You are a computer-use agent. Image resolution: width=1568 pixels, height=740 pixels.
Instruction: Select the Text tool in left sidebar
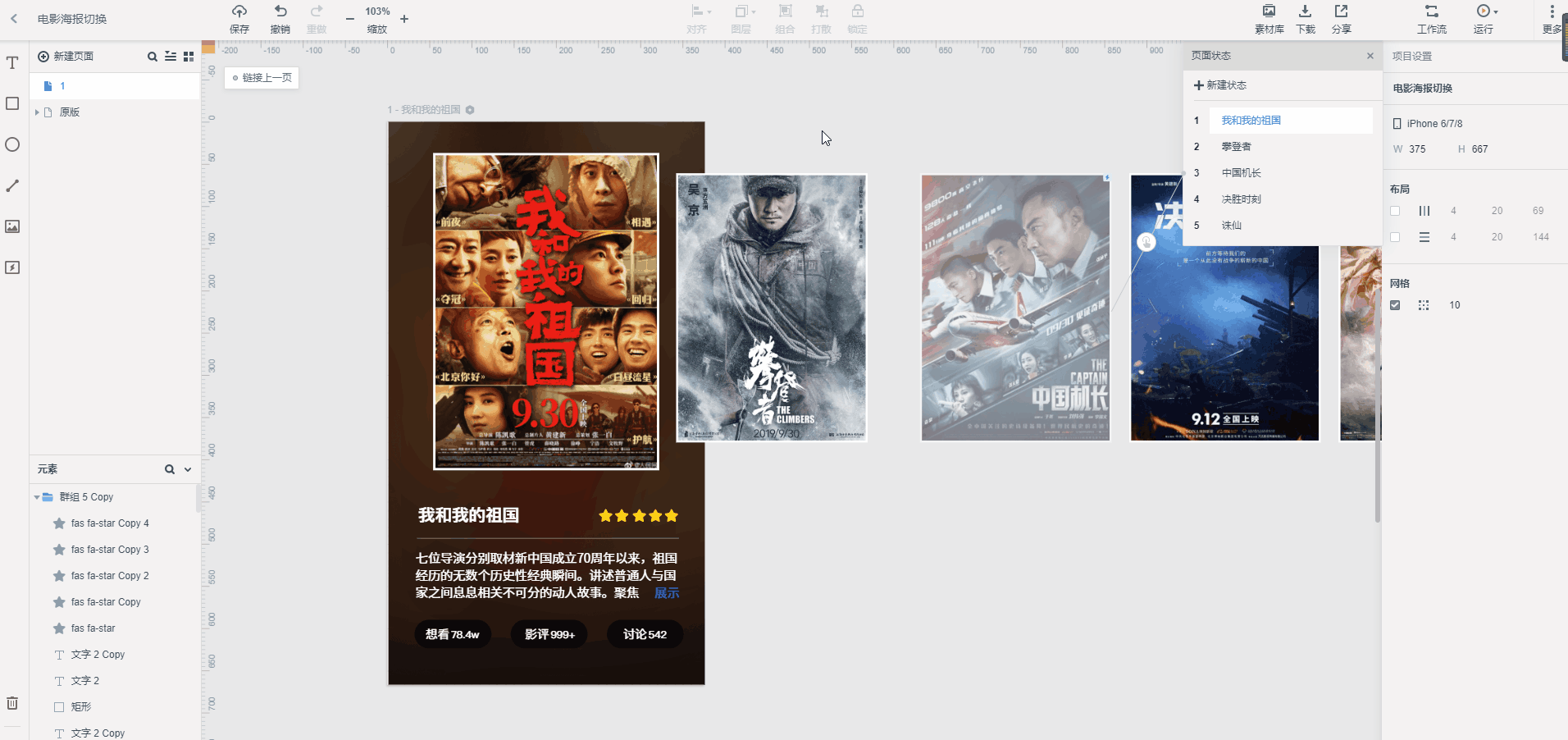click(12, 62)
